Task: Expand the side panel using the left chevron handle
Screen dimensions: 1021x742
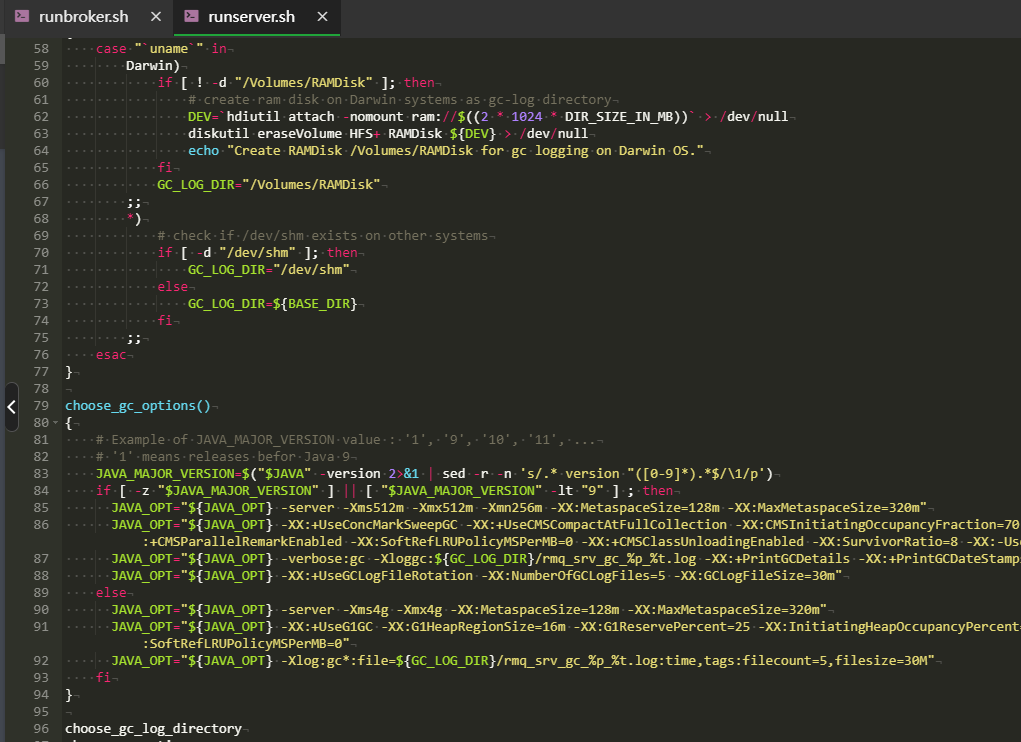Action: [x=11, y=407]
